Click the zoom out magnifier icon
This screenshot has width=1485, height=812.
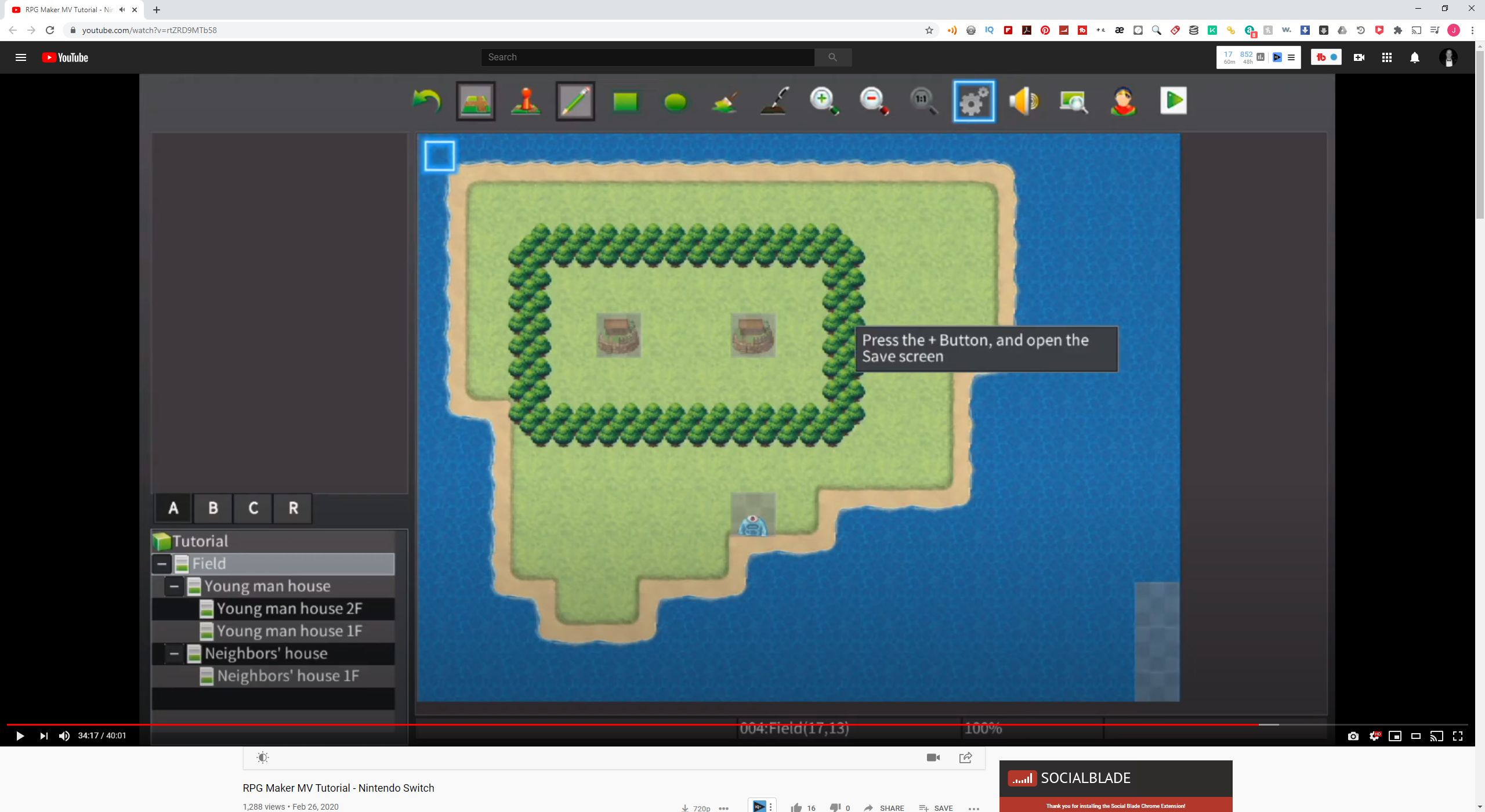pos(874,101)
